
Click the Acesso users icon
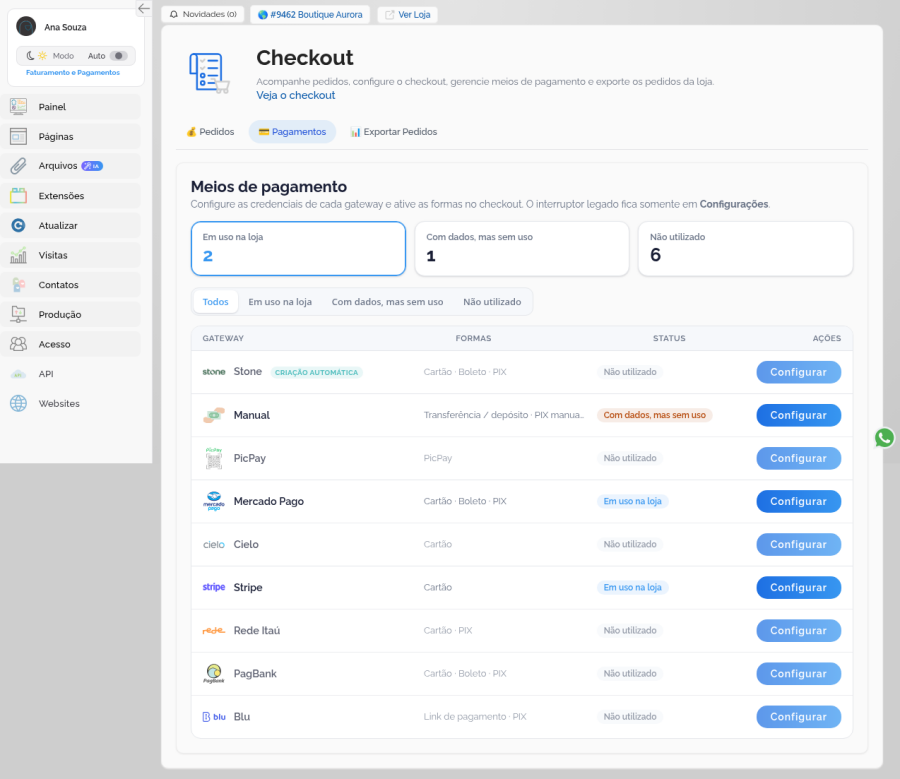tap(18, 344)
